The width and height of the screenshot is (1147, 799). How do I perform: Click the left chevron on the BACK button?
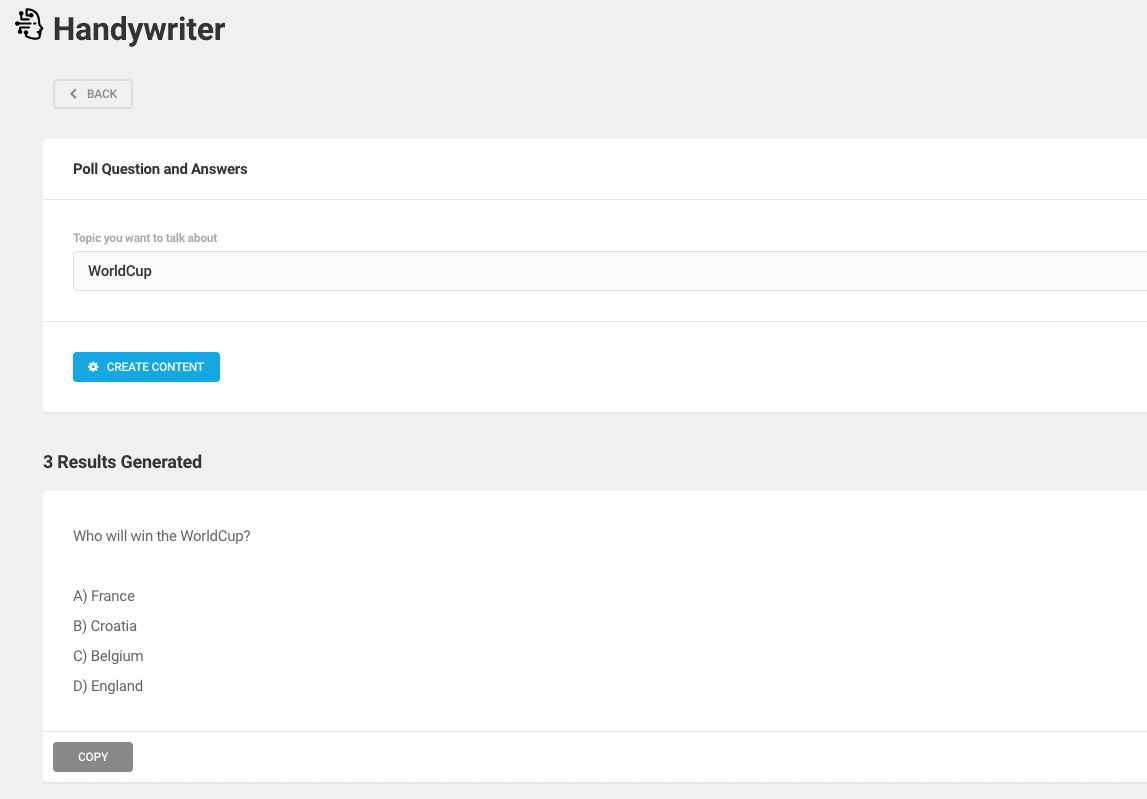tap(72, 93)
